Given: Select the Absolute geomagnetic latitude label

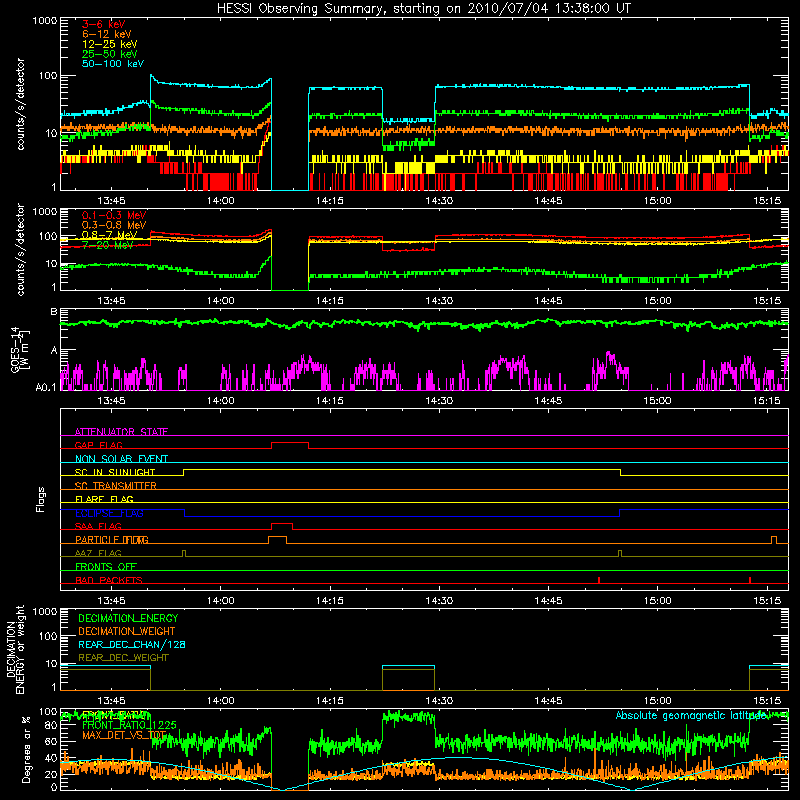Looking at the screenshot, I should point(692,715).
